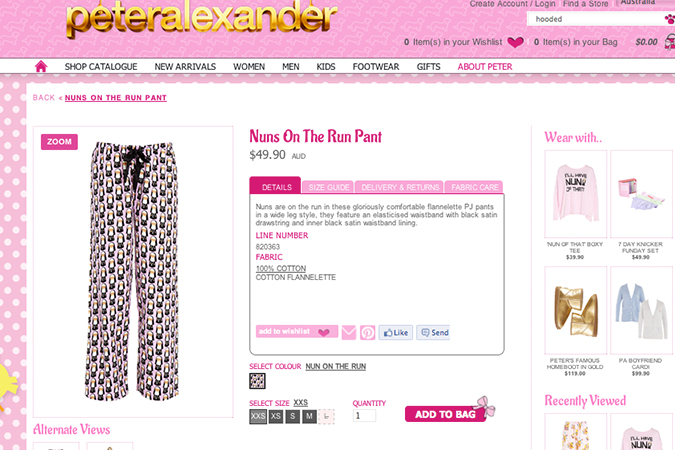Viewport: 675px width, 450px height.
Task: Click the quantity input field
Action: (x=364, y=416)
